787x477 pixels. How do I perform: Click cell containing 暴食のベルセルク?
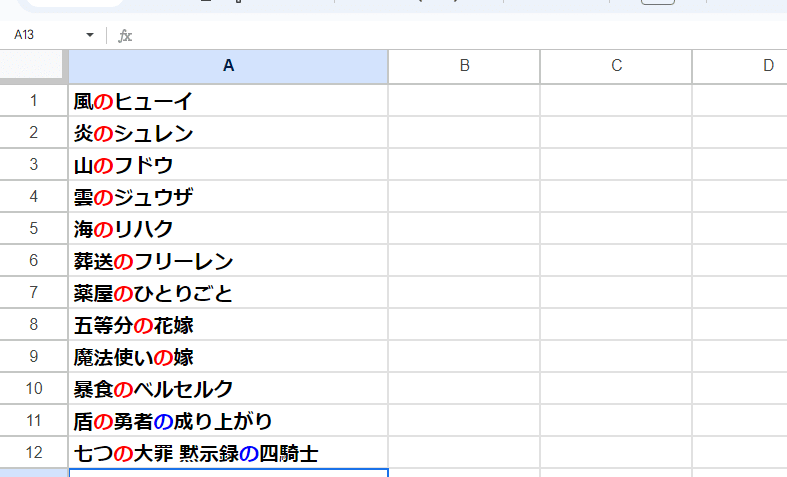click(x=228, y=389)
